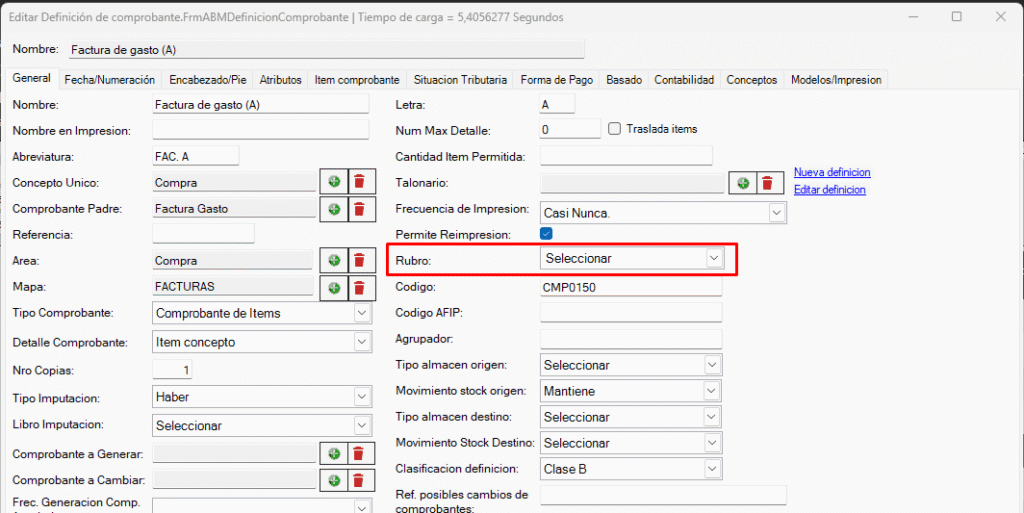The image size is (1024, 513).
Task: Open the Situacion Tributaria tab
Action: [x=460, y=80]
